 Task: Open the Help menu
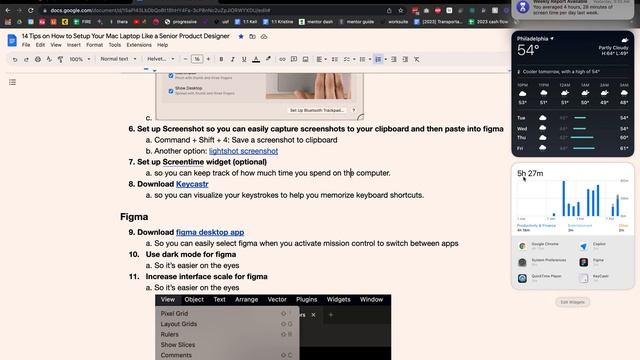click(162, 45)
